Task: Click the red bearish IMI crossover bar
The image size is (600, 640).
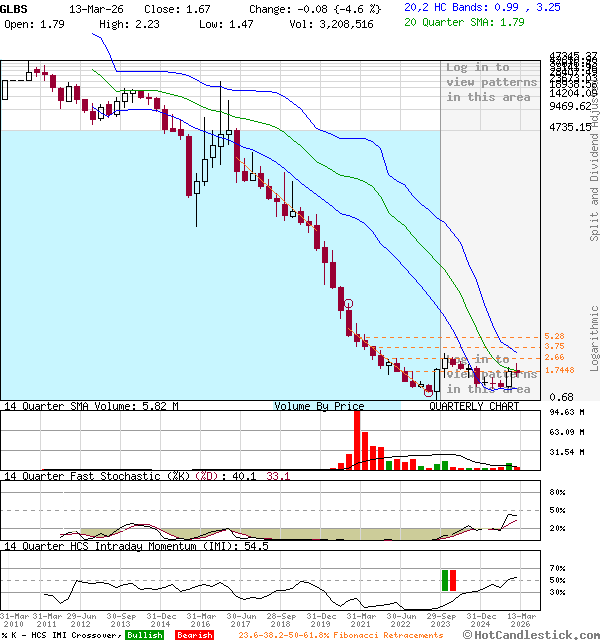Action: (453, 580)
